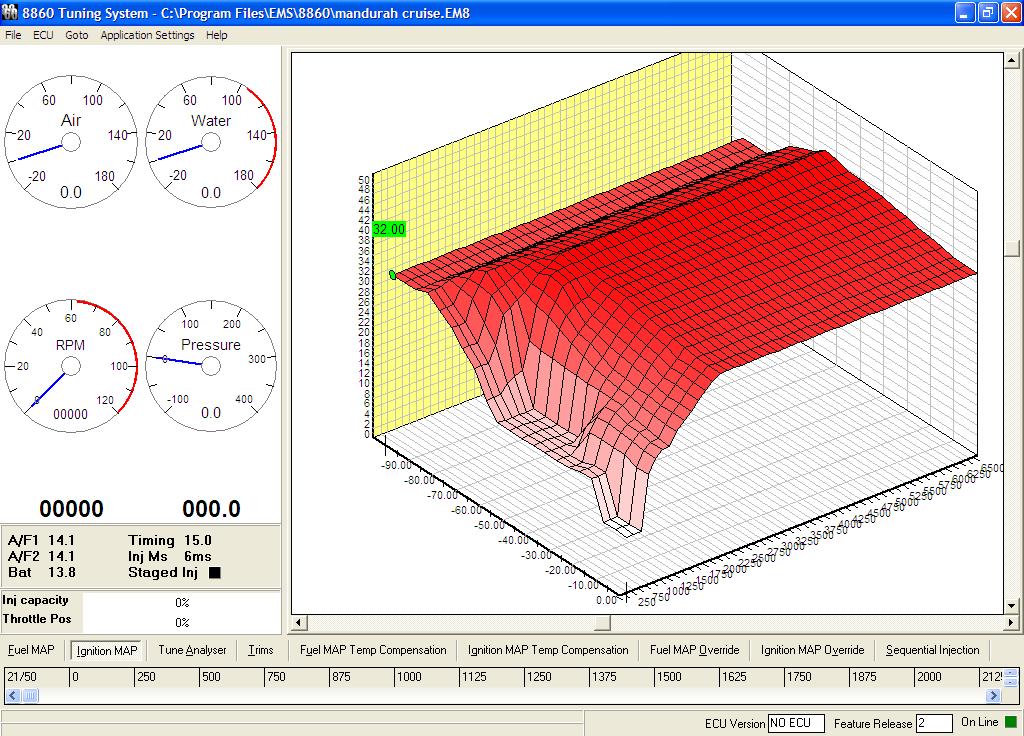Click the Water temperature gauge
1024x736 pixels.
click(211, 144)
